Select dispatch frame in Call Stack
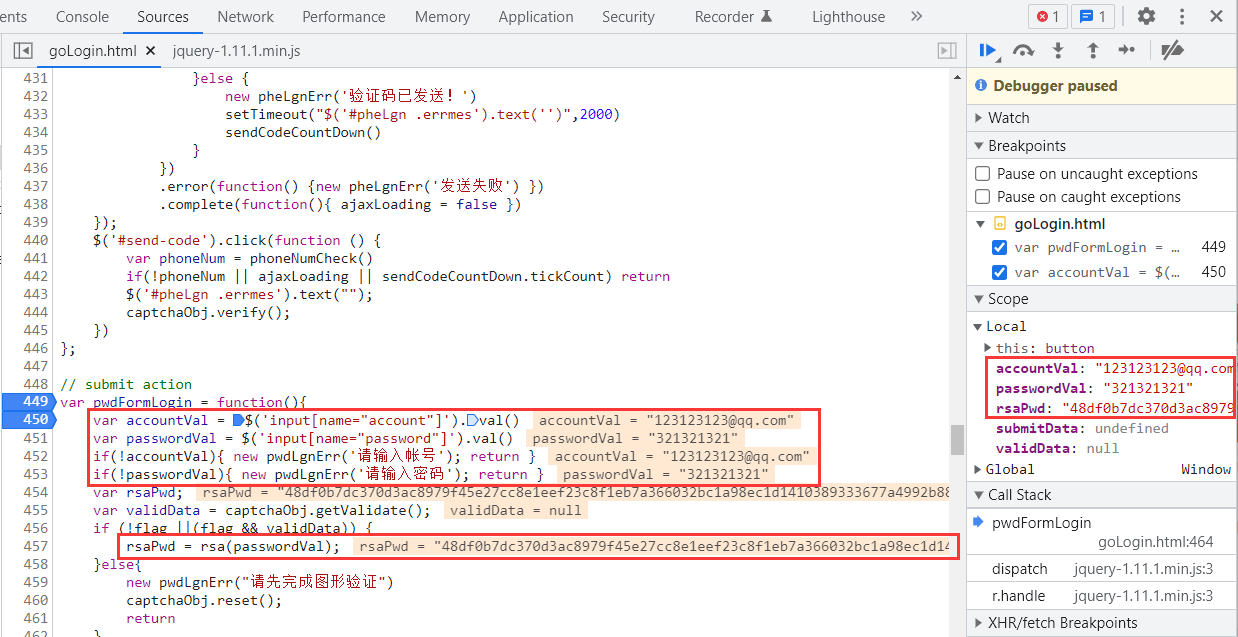Image resolution: width=1238 pixels, height=637 pixels. point(1019,569)
